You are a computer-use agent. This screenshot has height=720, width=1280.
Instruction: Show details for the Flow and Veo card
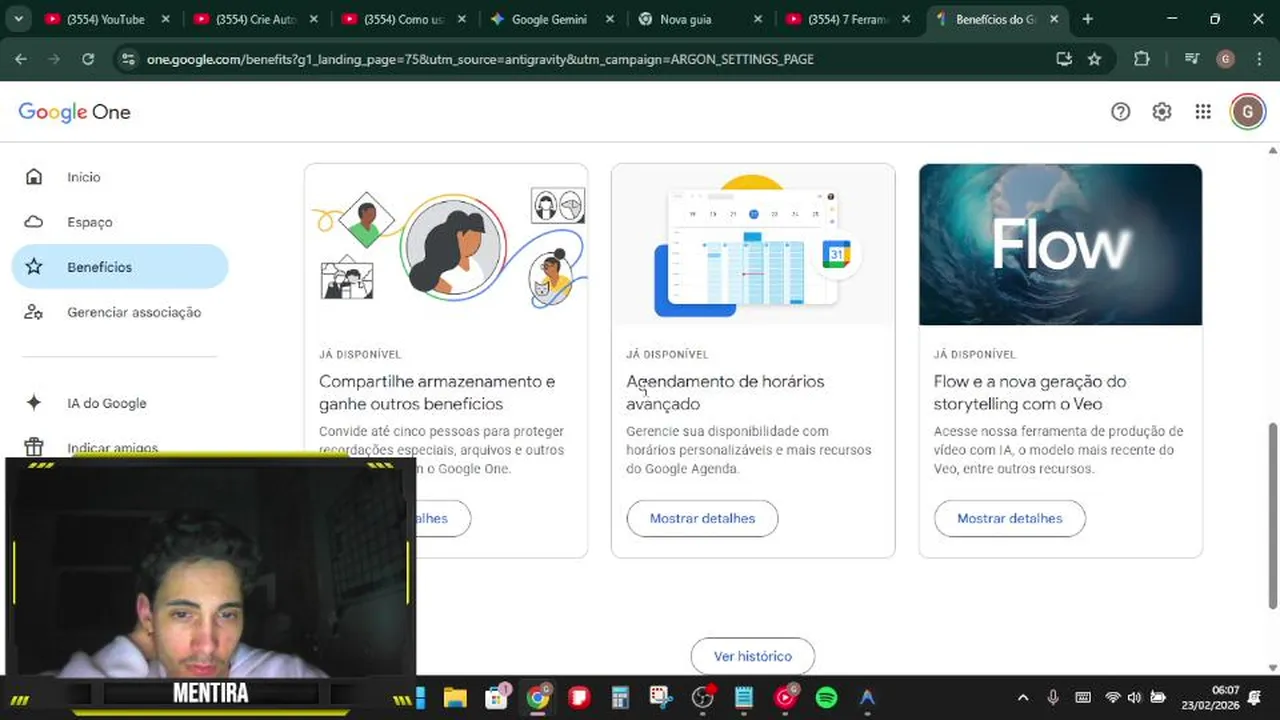click(x=1010, y=518)
